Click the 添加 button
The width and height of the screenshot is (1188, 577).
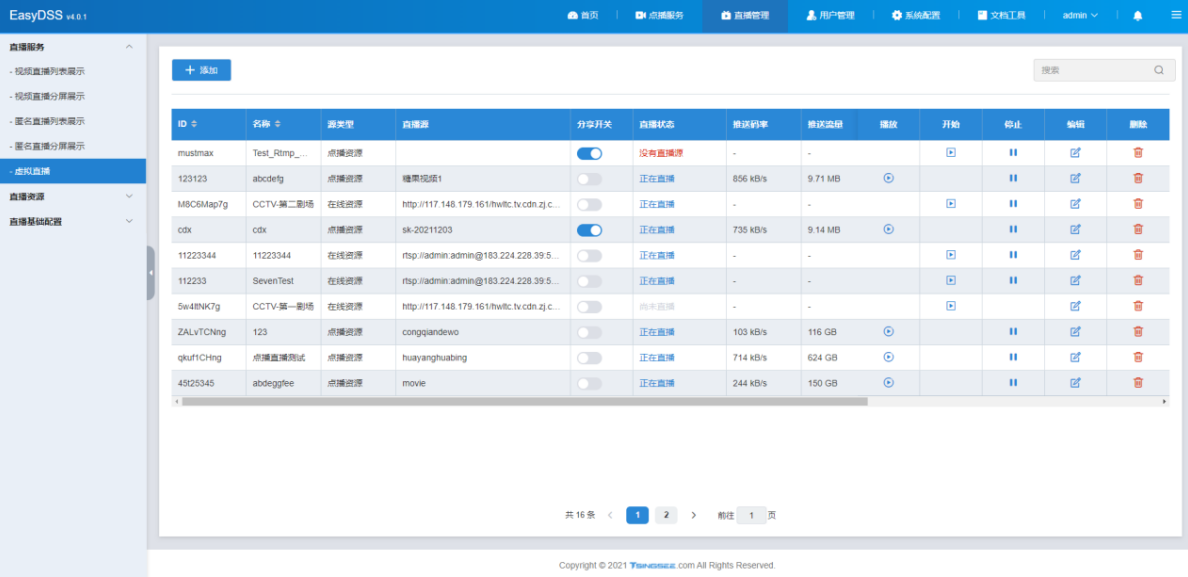point(202,70)
